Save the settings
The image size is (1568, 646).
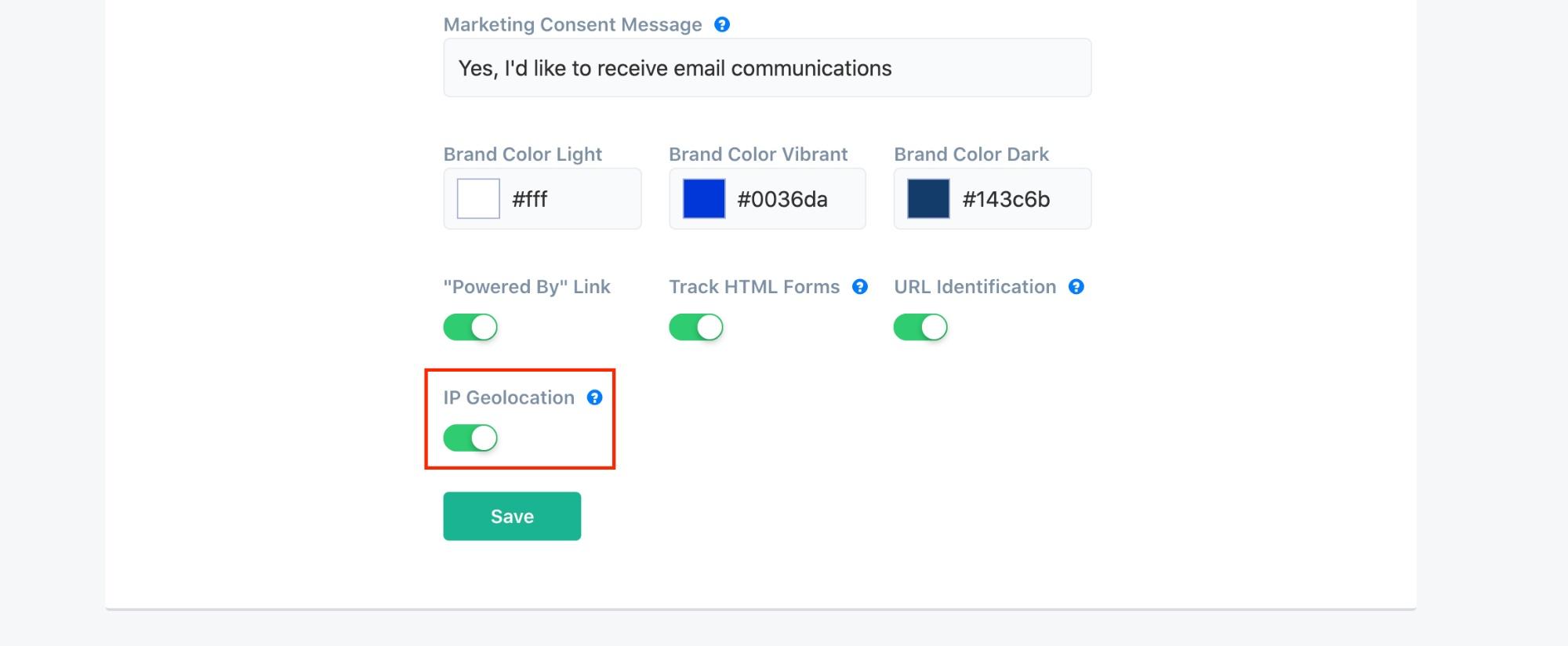512,516
